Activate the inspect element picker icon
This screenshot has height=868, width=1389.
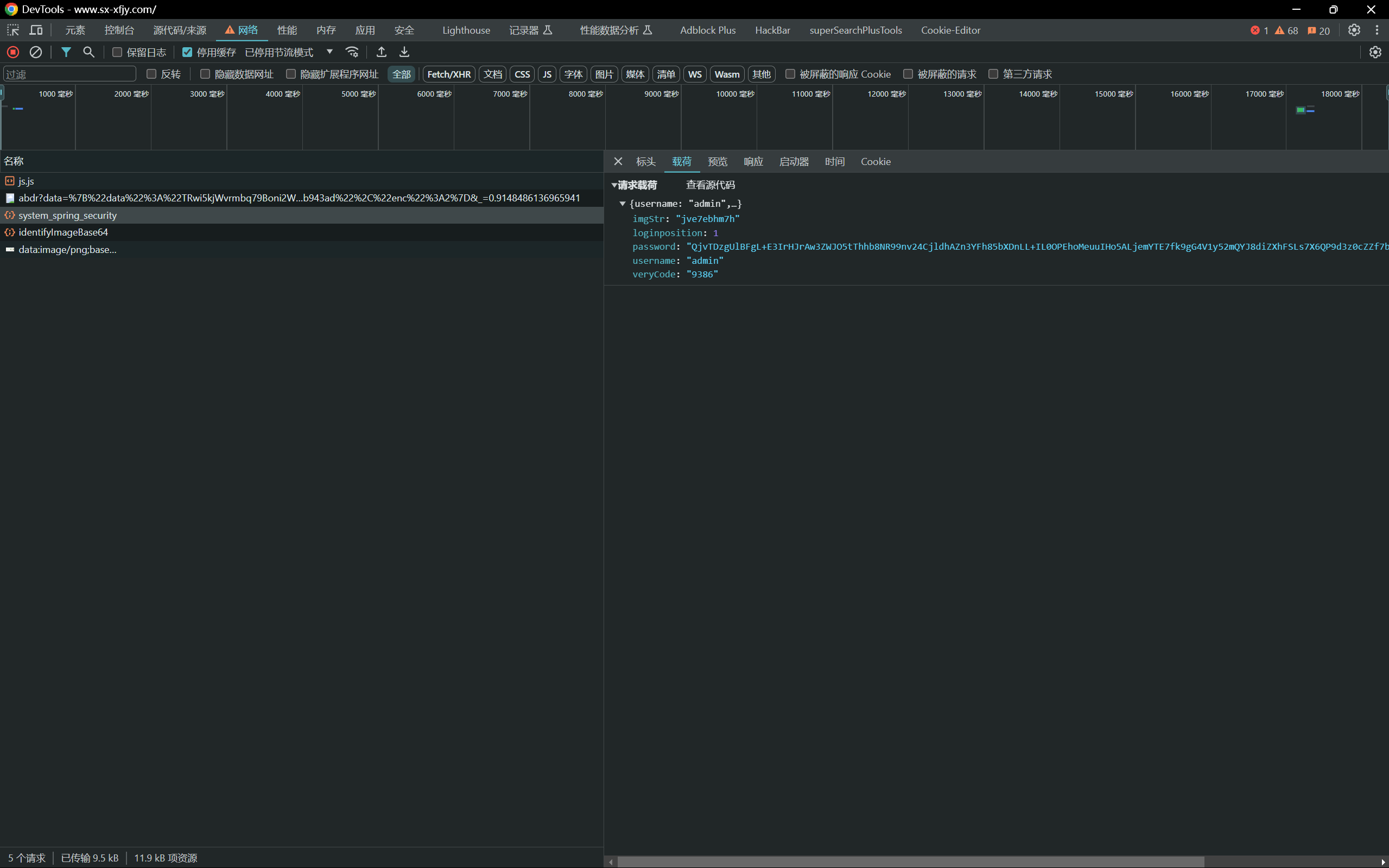12,30
